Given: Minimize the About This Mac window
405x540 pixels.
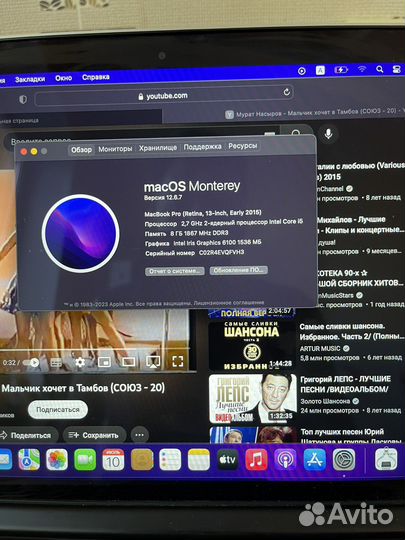Looking at the screenshot, I should pyautogui.click(x=34, y=152).
